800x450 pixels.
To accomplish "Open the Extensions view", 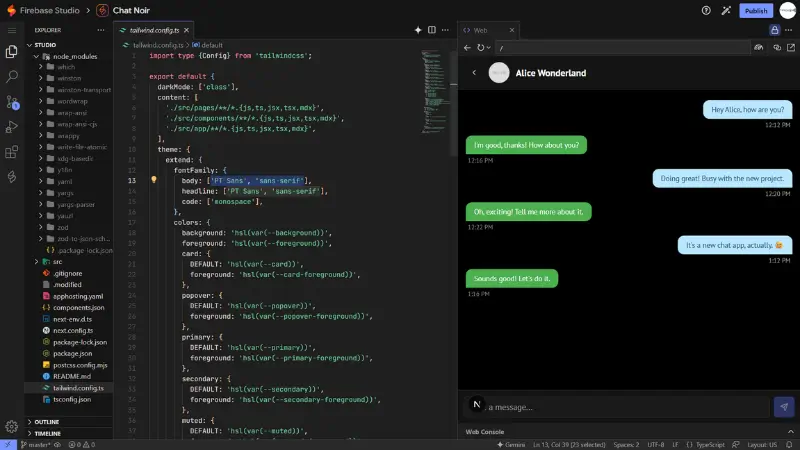I will click(12, 152).
